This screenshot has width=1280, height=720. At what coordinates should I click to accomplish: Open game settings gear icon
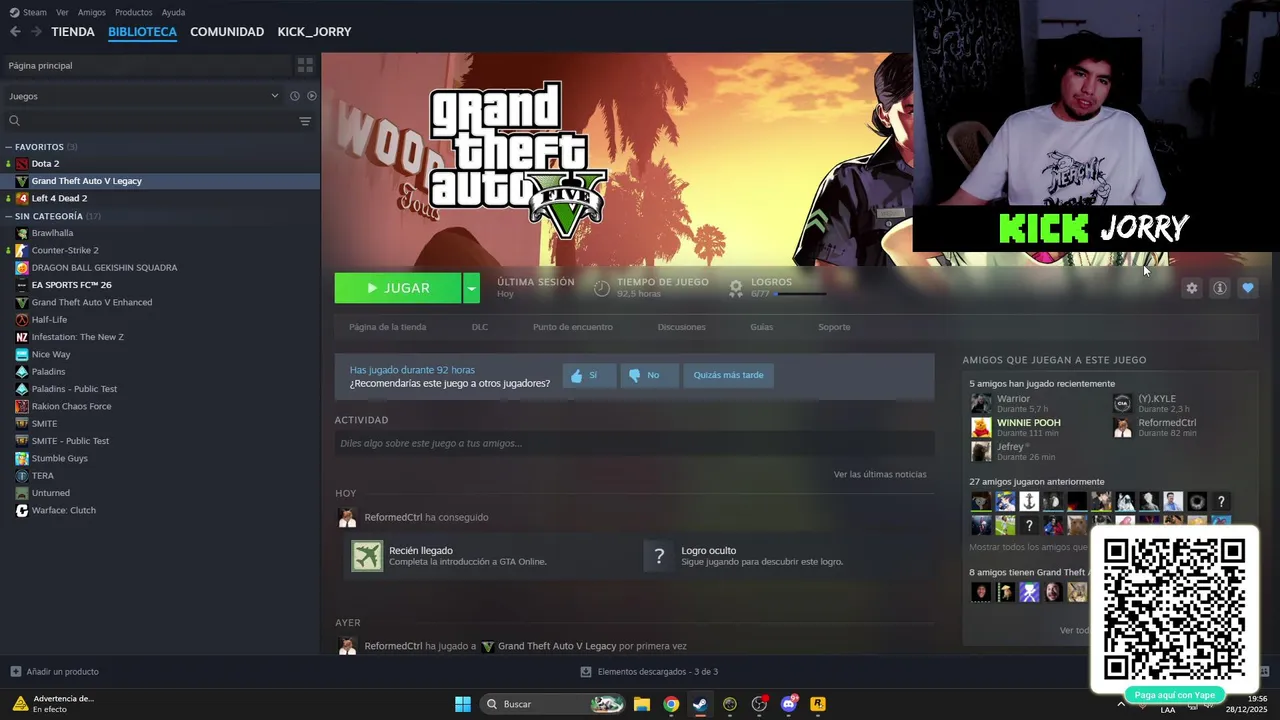[x=1191, y=288]
